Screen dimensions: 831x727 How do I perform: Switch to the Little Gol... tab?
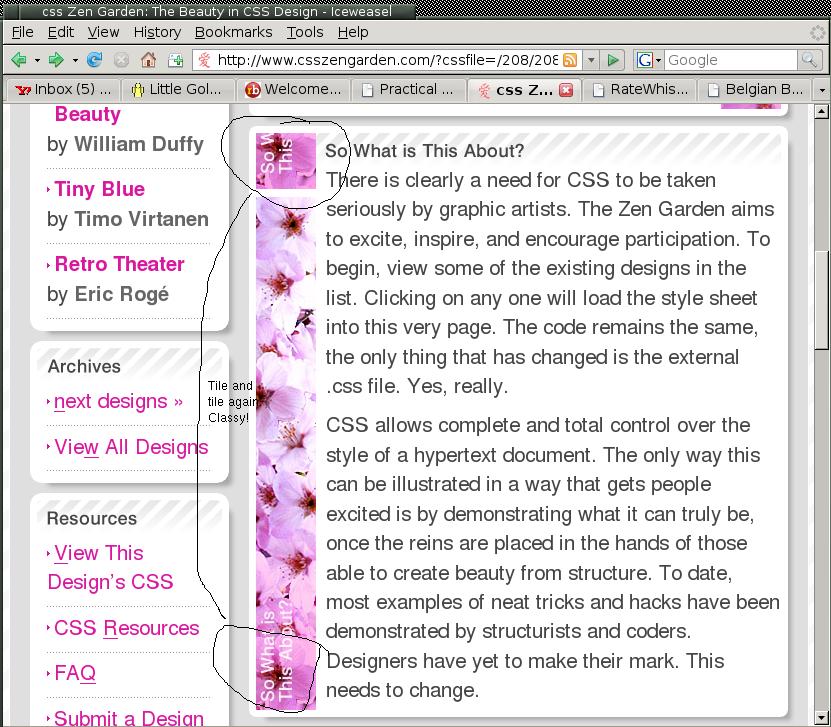click(178, 90)
